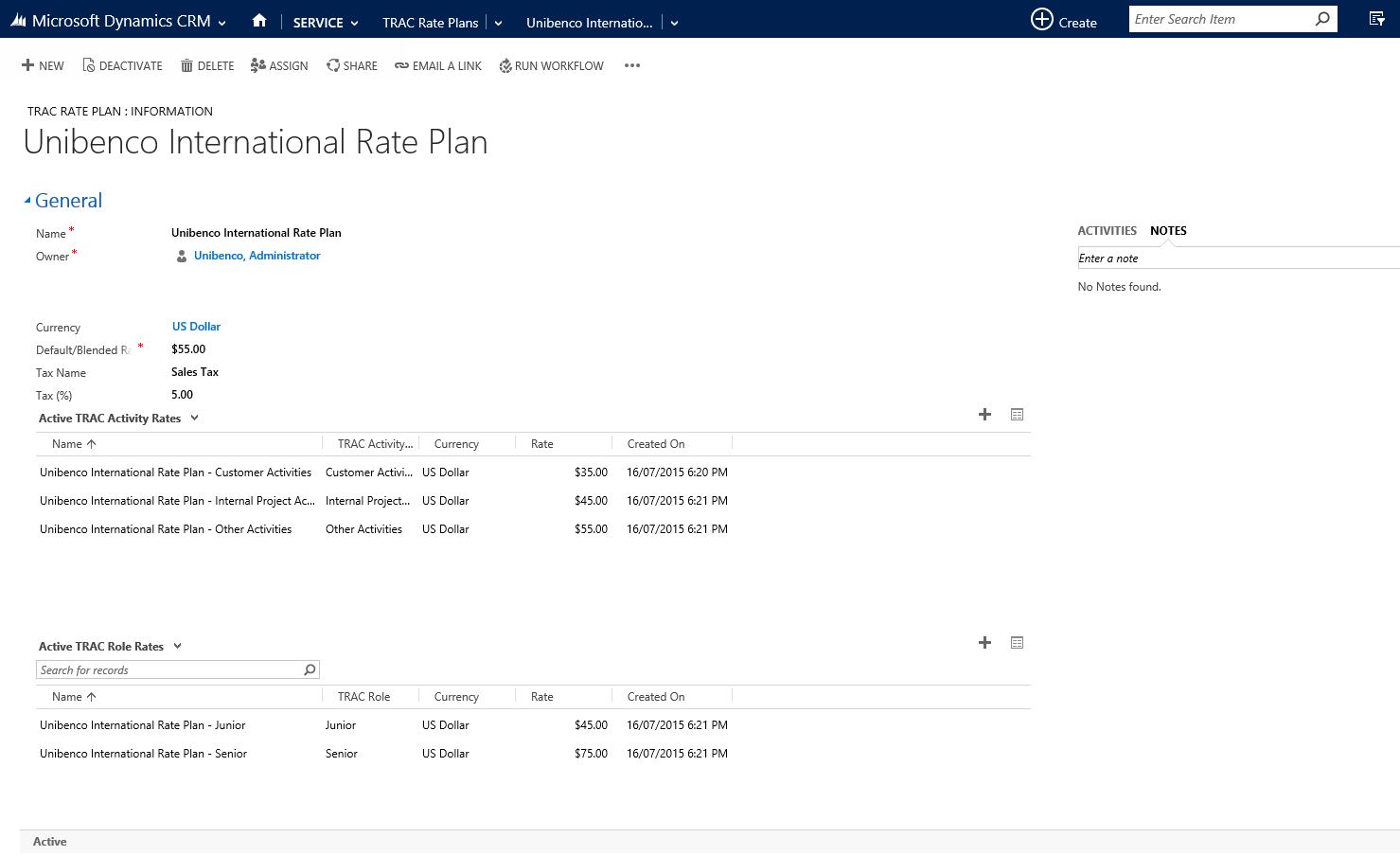Click the DELETE trash command
This screenshot has height=856, width=1400.
pos(207,65)
